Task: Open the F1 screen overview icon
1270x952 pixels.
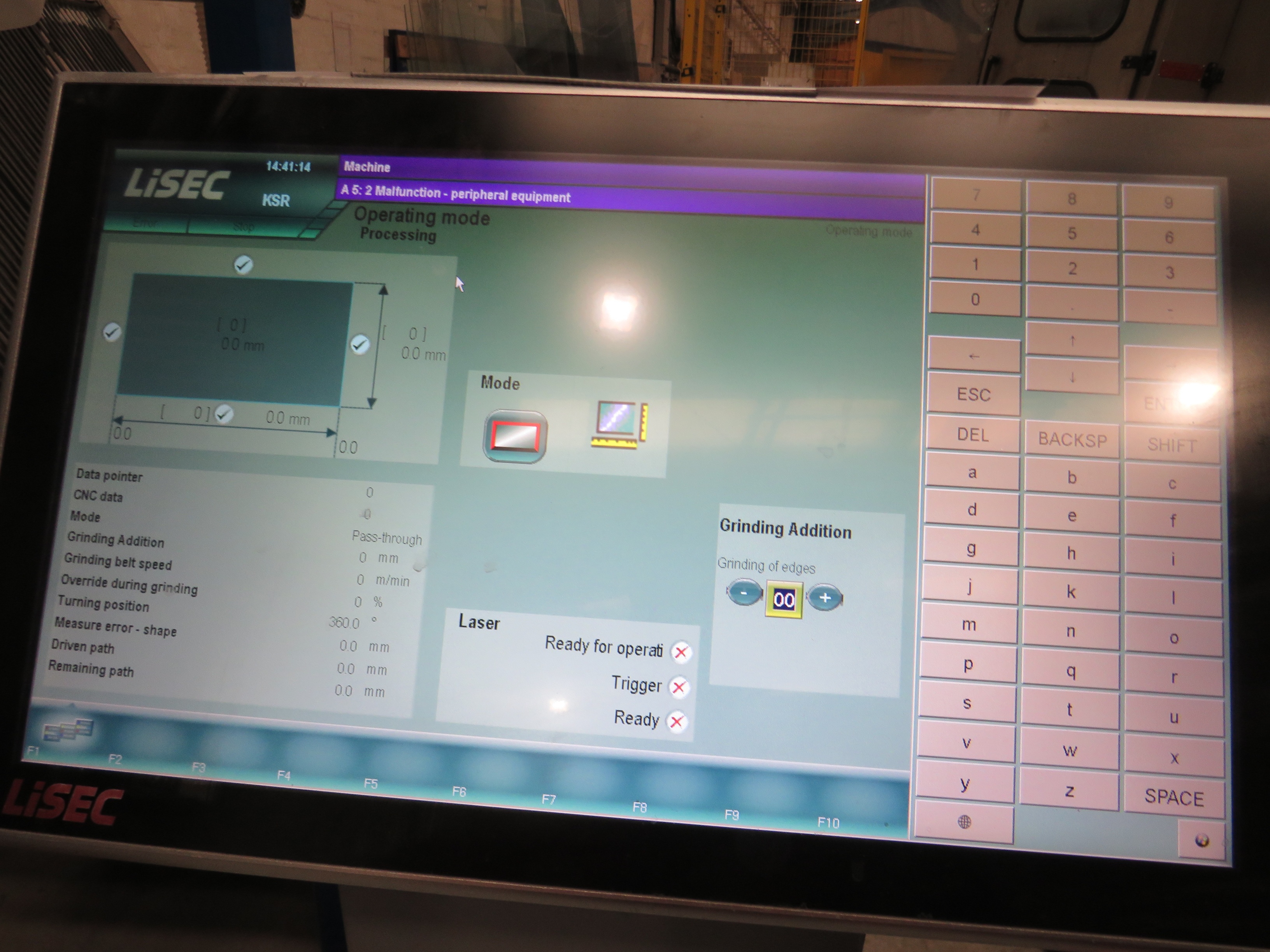Action: (68, 730)
